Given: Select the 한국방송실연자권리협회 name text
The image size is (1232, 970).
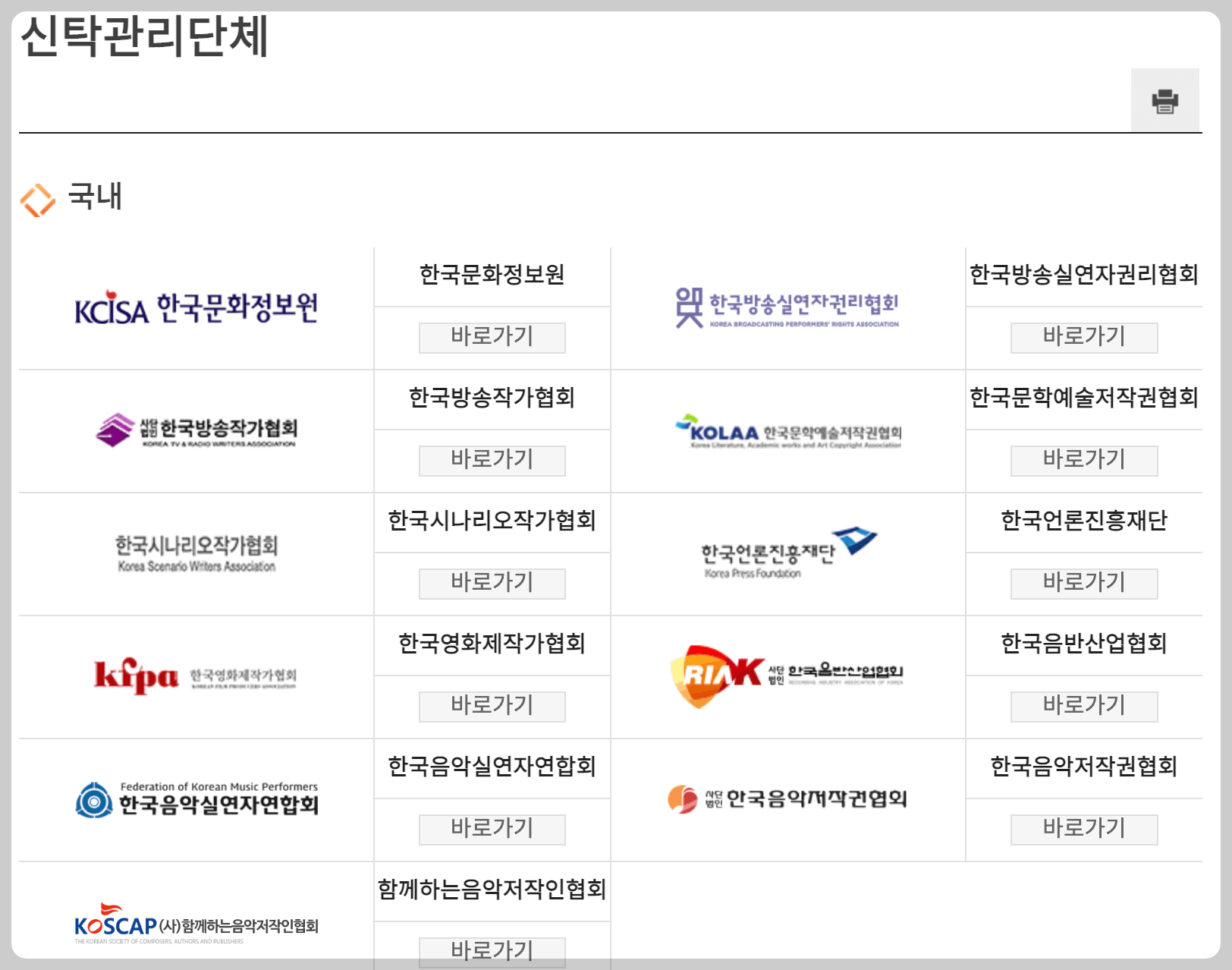Looking at the screenshot, I should click(1084, 275).
